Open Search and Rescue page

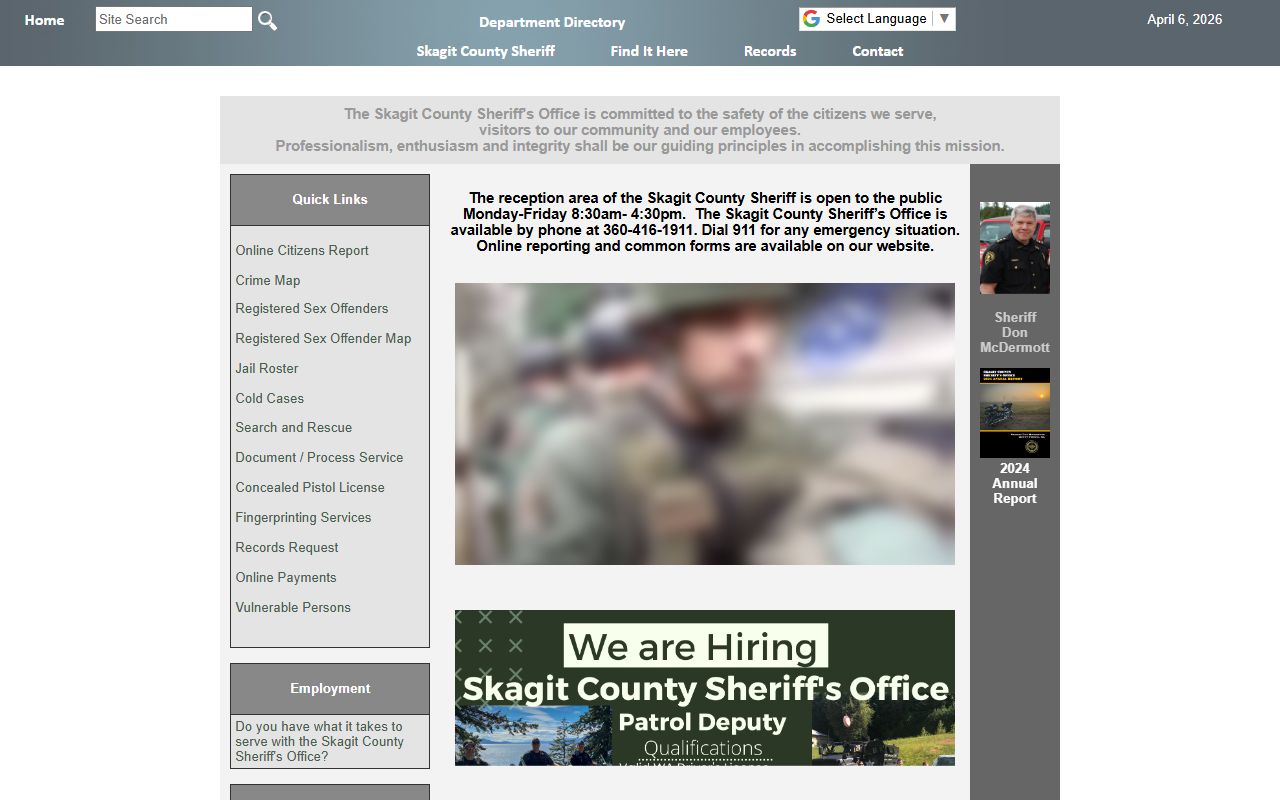pyautogui.click(x=294, y=427)
